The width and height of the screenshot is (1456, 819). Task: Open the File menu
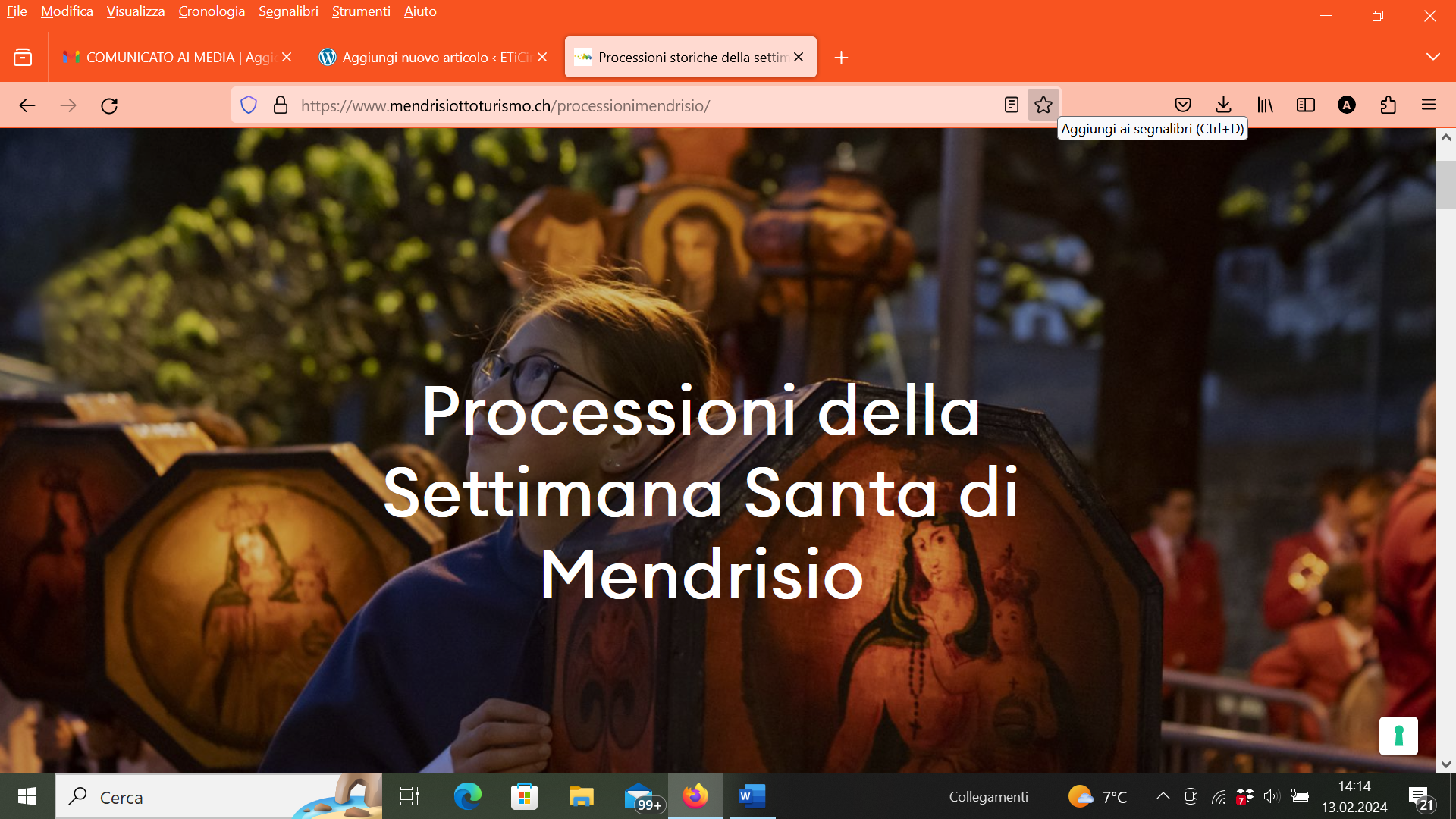[17, 11]
